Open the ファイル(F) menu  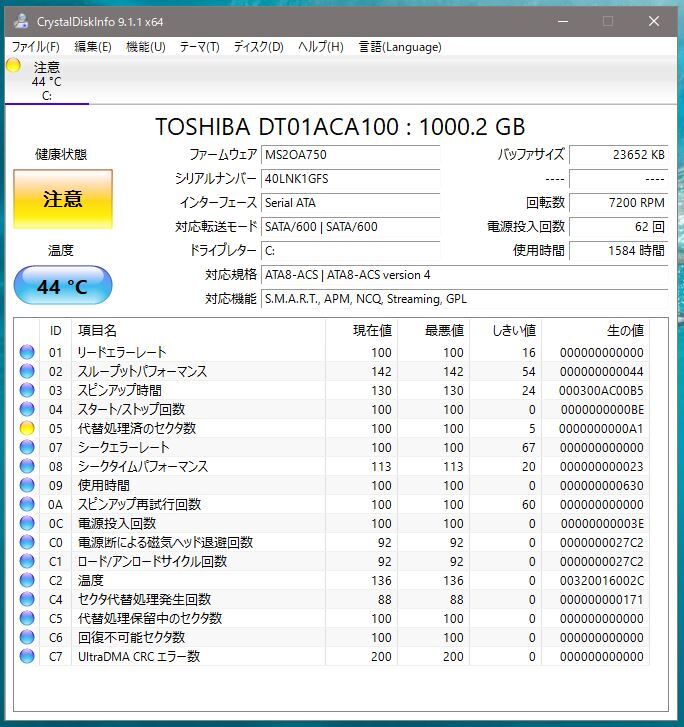pos(36,47)
